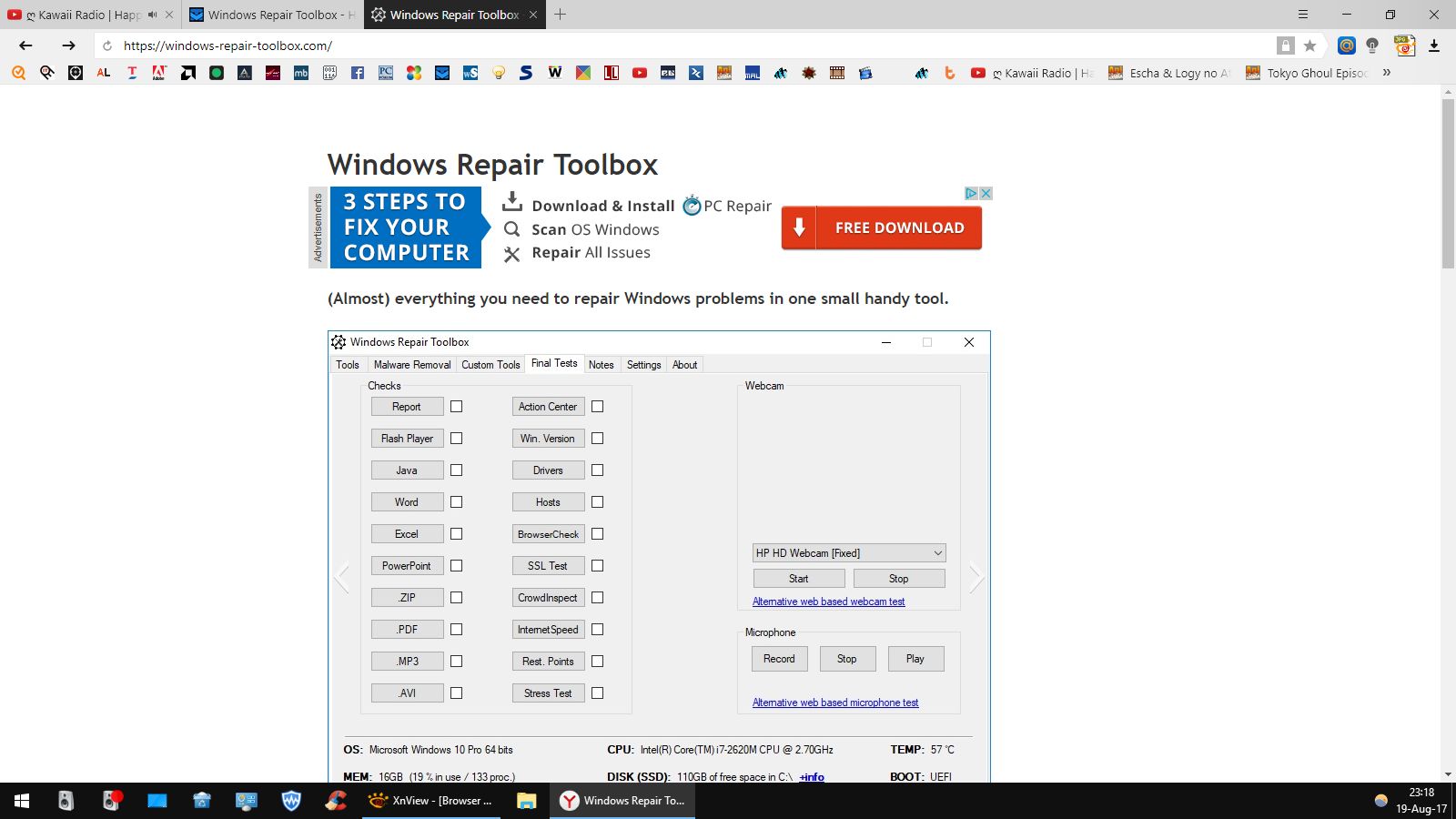Open the downloads arrow icon in toolbar
Screen dimensions: 1456x819
[1434, 45]
